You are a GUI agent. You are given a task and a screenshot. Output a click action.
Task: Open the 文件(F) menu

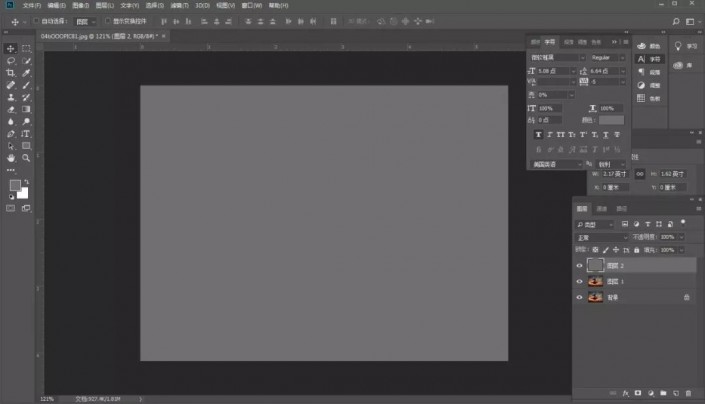[32, 5]
